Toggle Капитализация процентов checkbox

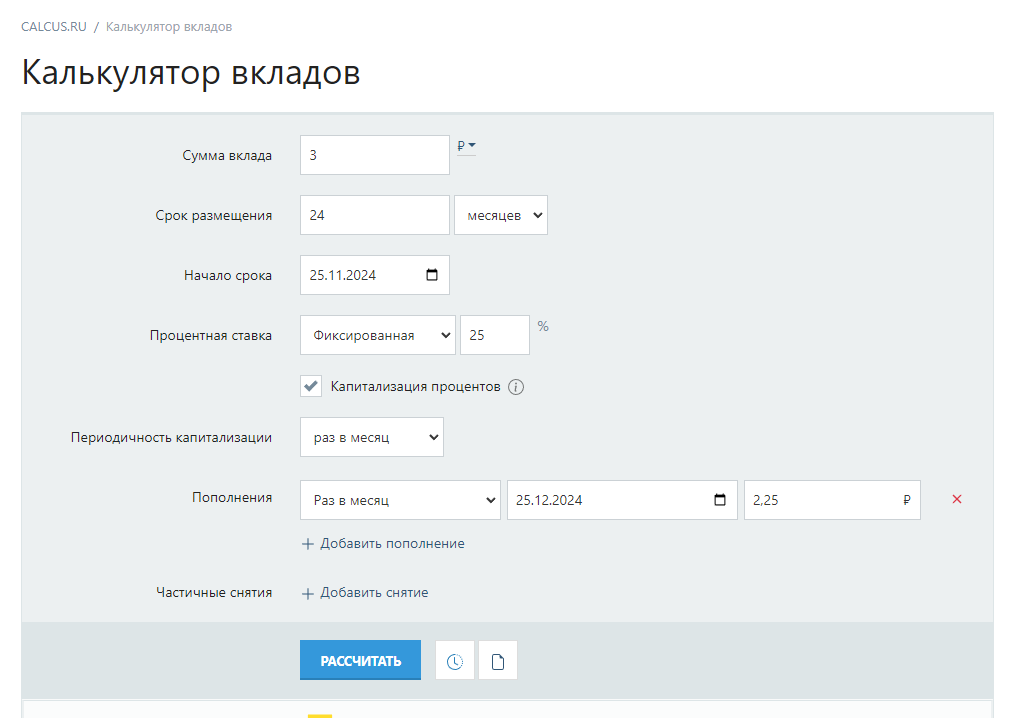point(311,387)
